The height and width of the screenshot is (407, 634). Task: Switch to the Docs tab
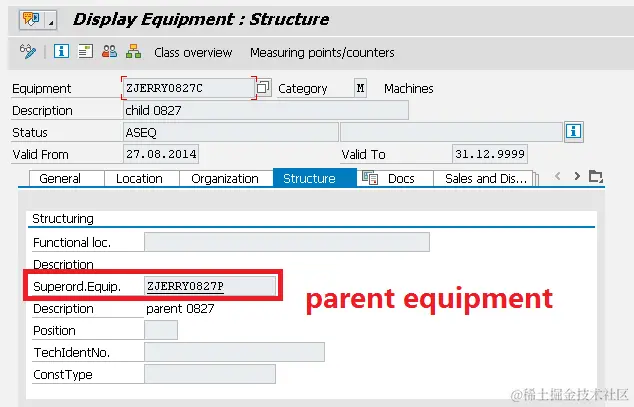point(395,178)
